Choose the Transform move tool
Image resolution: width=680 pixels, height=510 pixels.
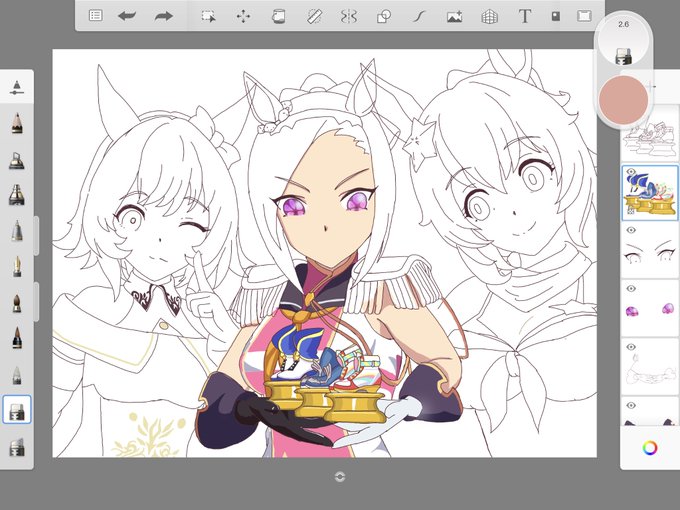[x=243, y=16]
